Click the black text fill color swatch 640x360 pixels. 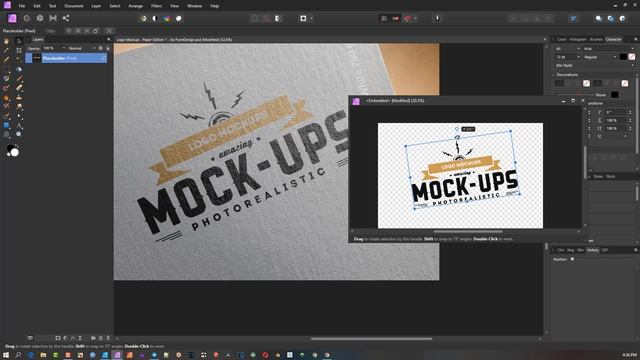click(x=623, y=57)
